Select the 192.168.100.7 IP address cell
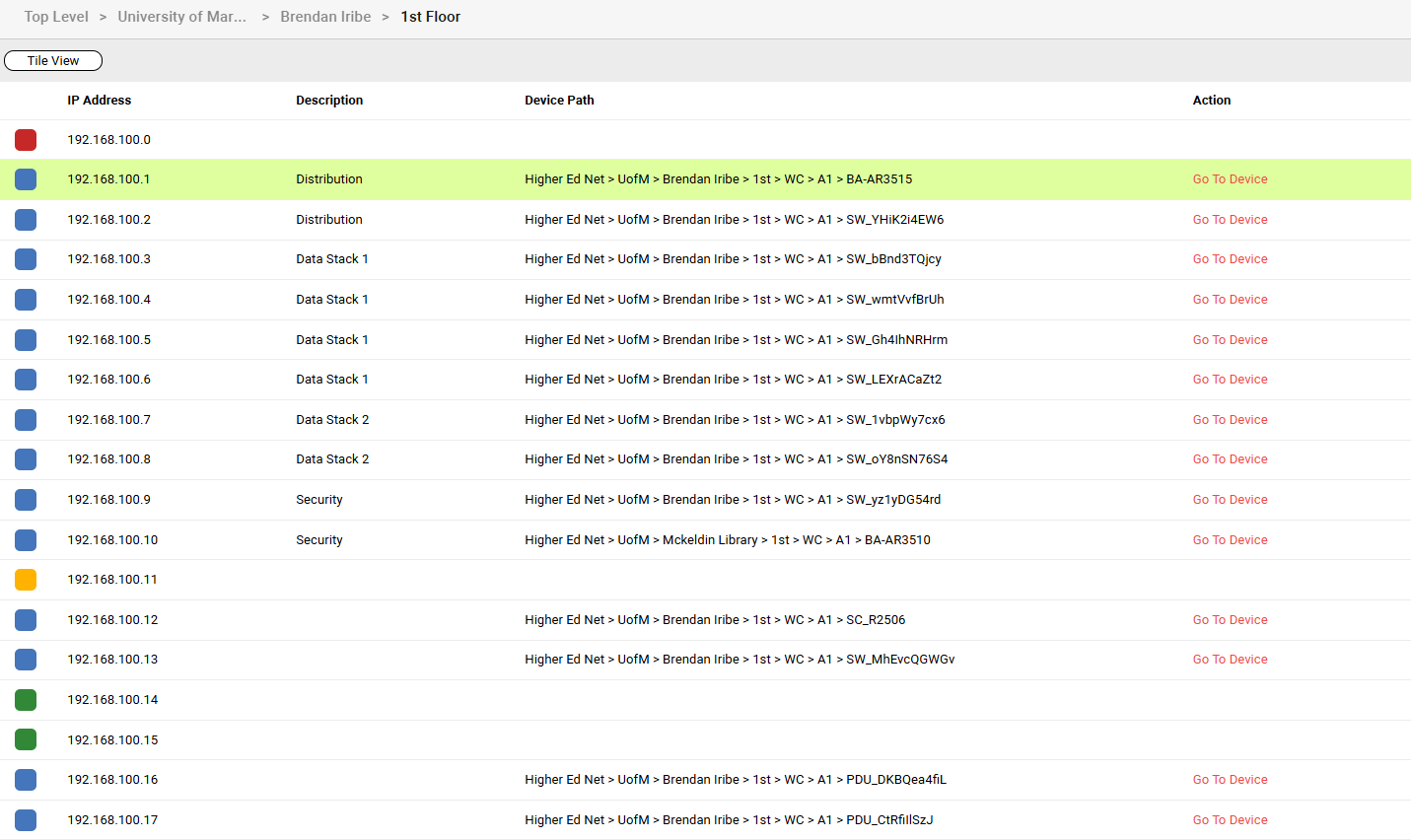 tap(109, 420)
